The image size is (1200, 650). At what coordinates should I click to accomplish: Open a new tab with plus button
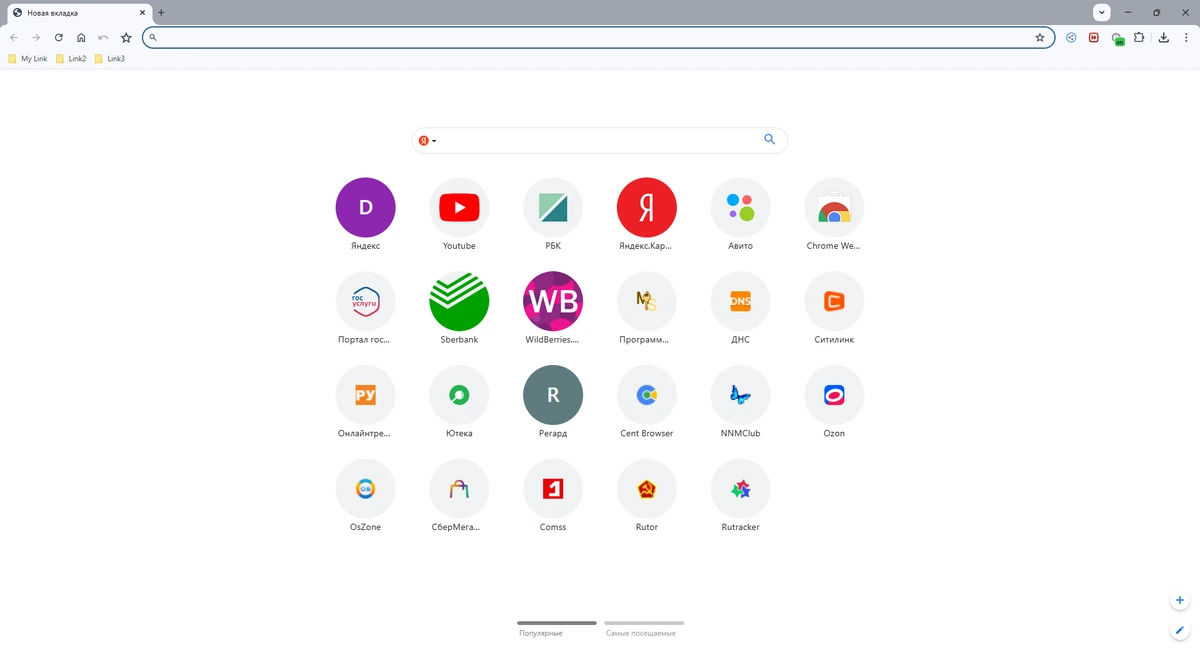(x=162, y=13)
